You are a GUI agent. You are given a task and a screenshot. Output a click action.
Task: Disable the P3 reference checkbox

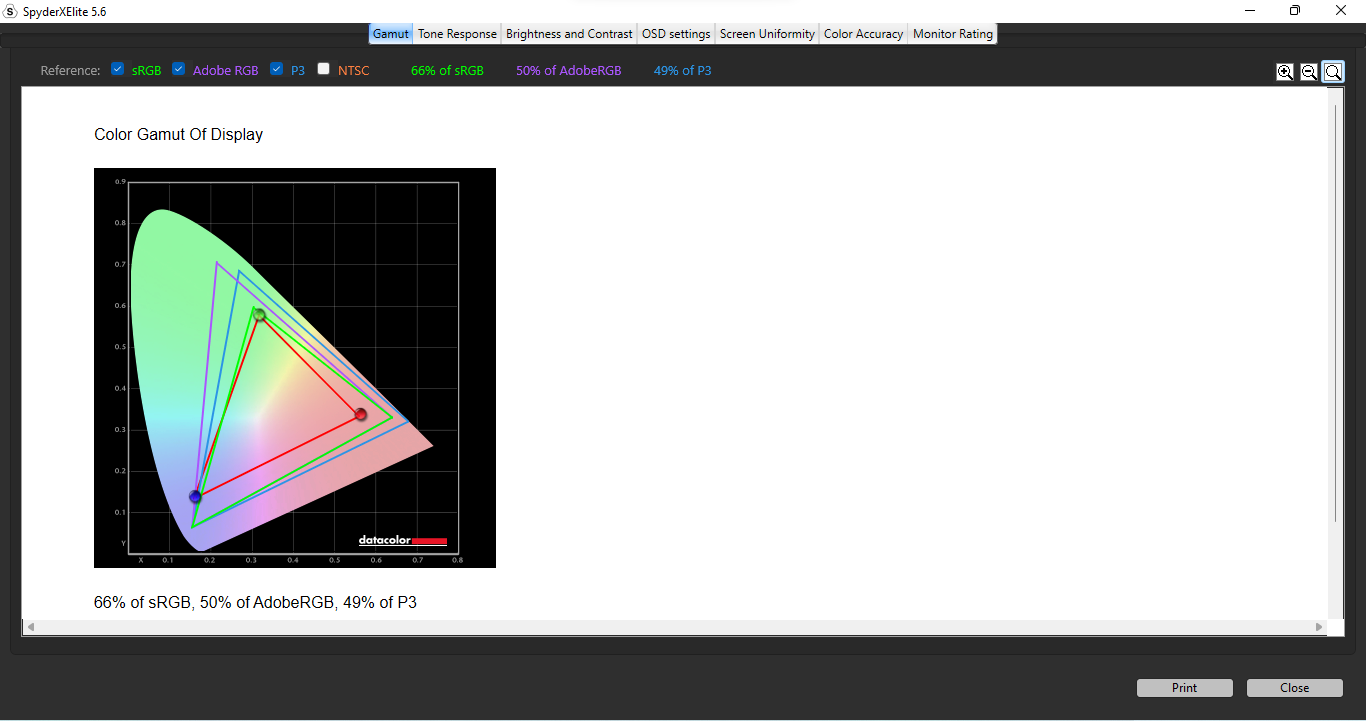point(277,69)
